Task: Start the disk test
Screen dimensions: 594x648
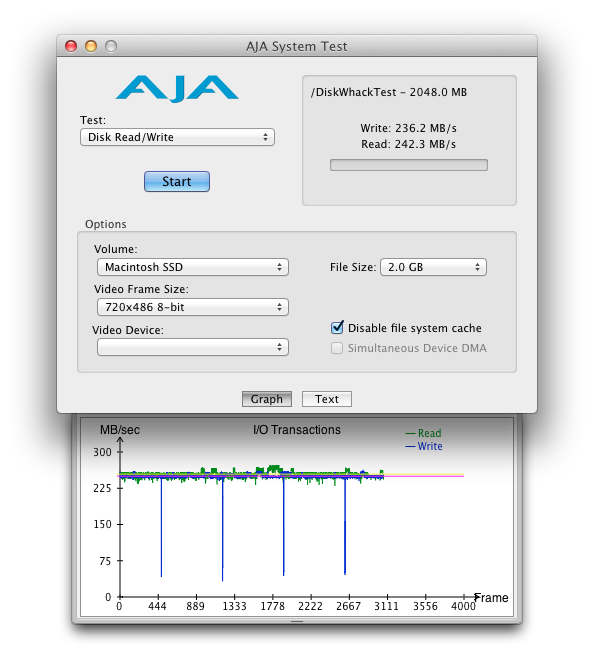Action: 177,181
